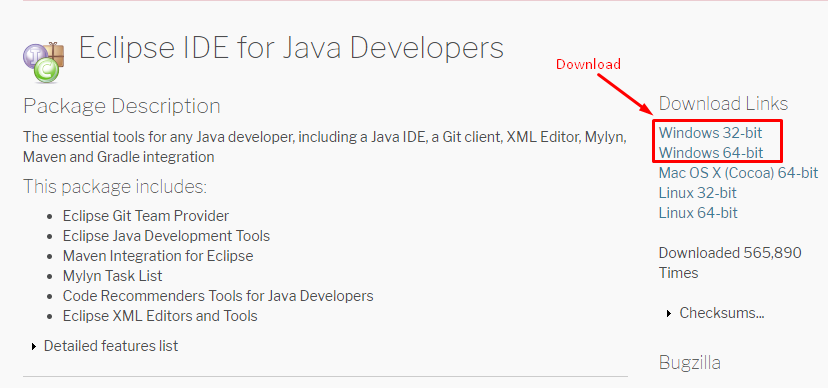828x388 pixels.
Task: Click the Download Links heading
Action: point(723,103)
